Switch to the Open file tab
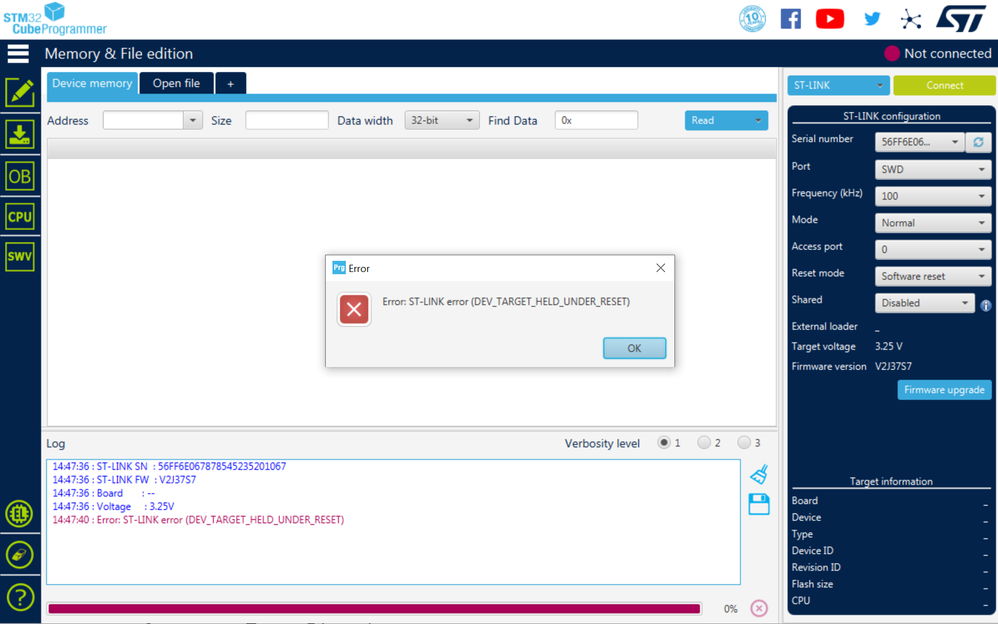998x624 pixels. 176,83
